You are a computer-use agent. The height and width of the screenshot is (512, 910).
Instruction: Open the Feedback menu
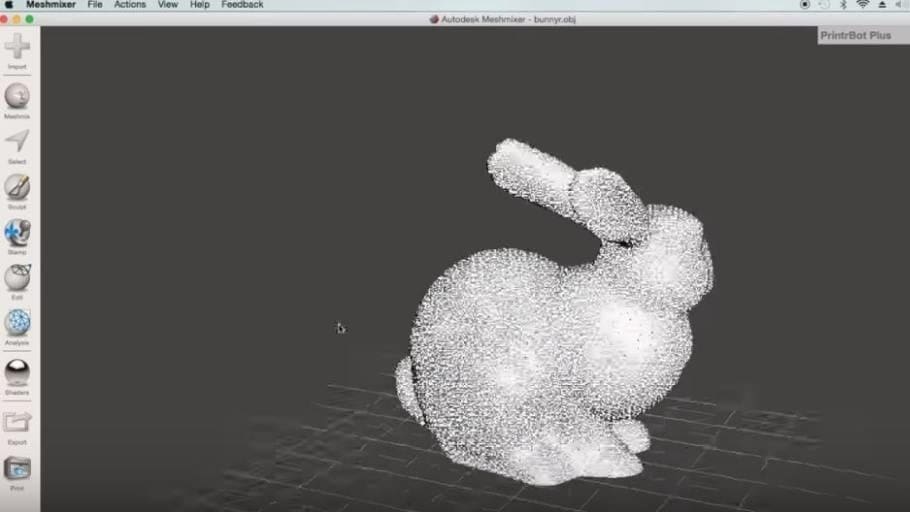(x=242, y=5)
